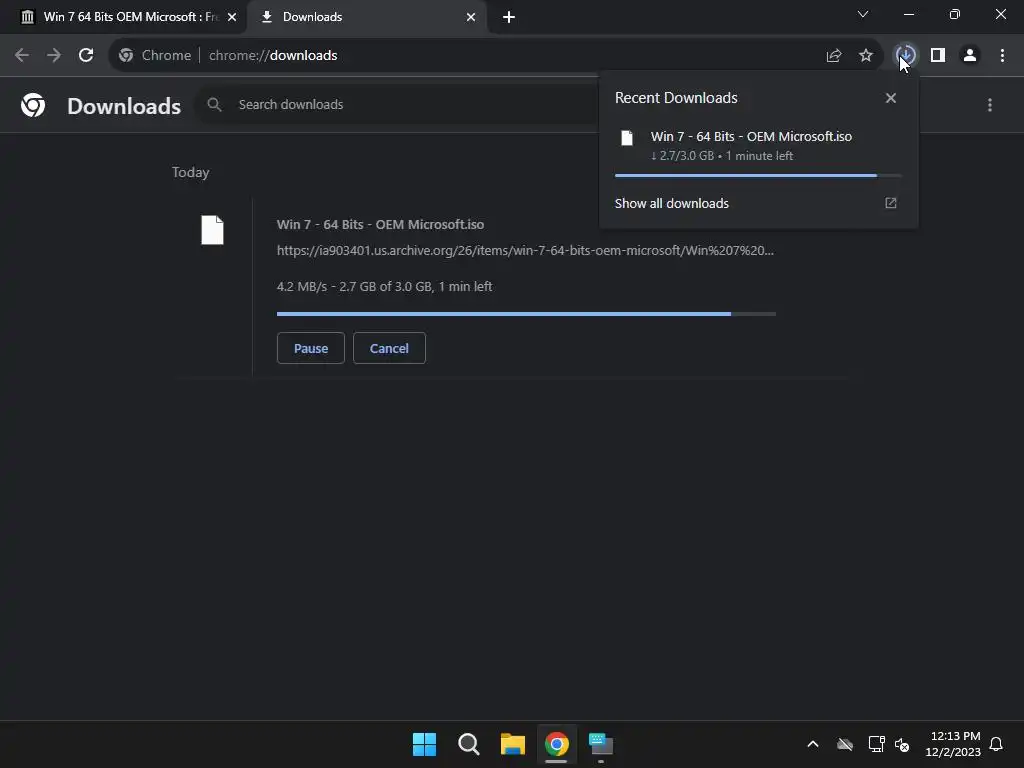Open Windows taskbar search
Image resolution: width=1024 pixels, height=768 pixels.
click(x=469, y=744)
